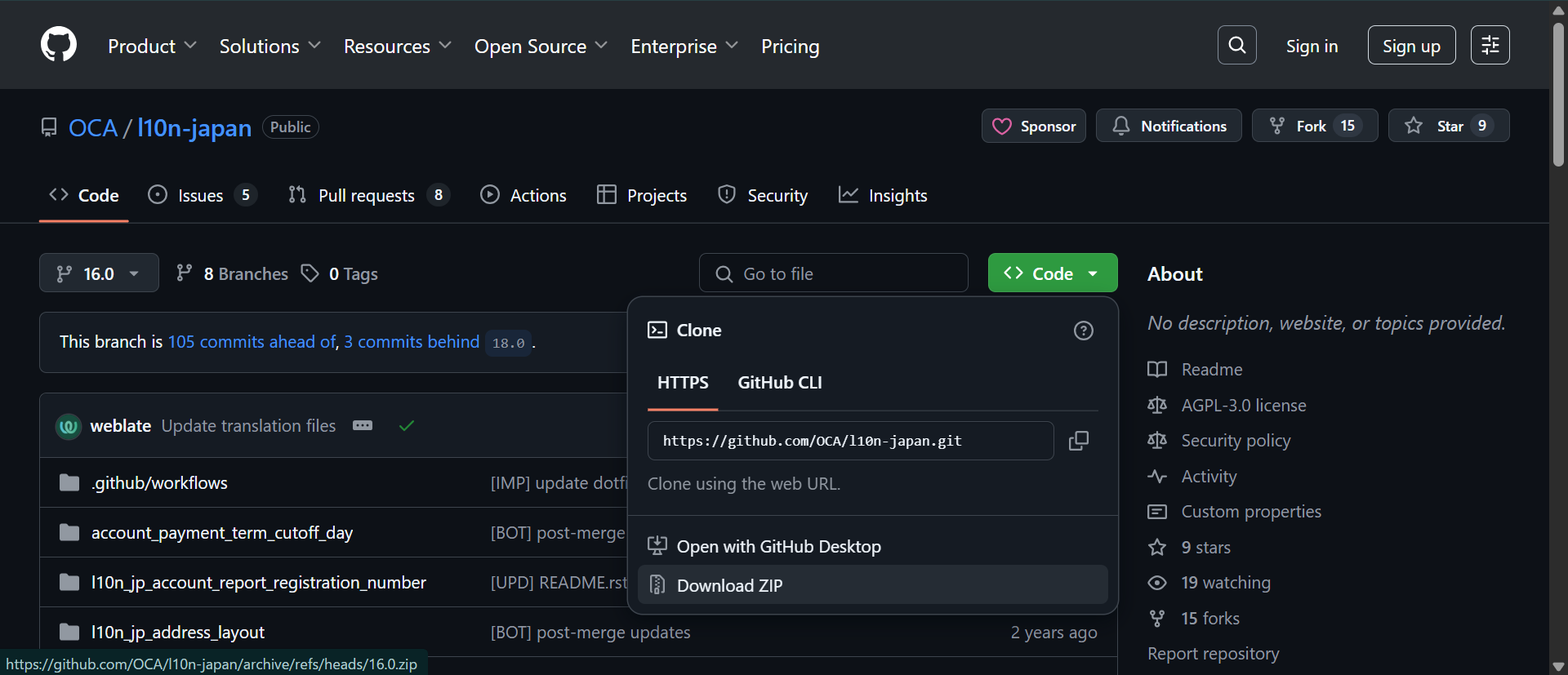Viewport: 1568px width, 675px height.
Task: Open the l10n_jp_account_report_registration_number folder
Action: click(x=259, y=583)
